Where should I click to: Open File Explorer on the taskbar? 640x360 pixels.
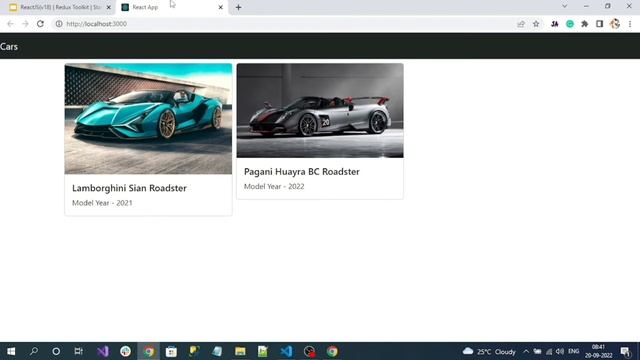[240, 351]
